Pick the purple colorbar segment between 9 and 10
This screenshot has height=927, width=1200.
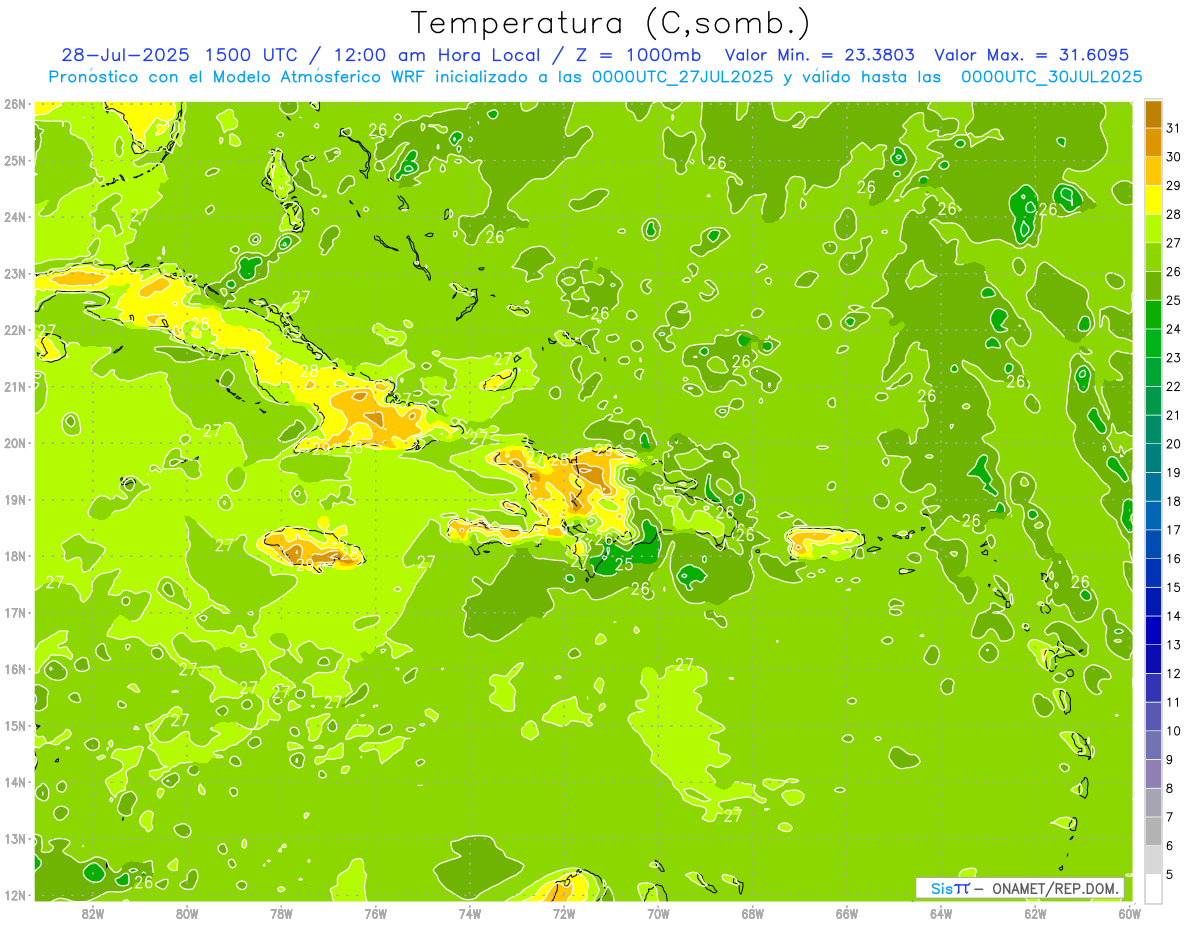1153,745
